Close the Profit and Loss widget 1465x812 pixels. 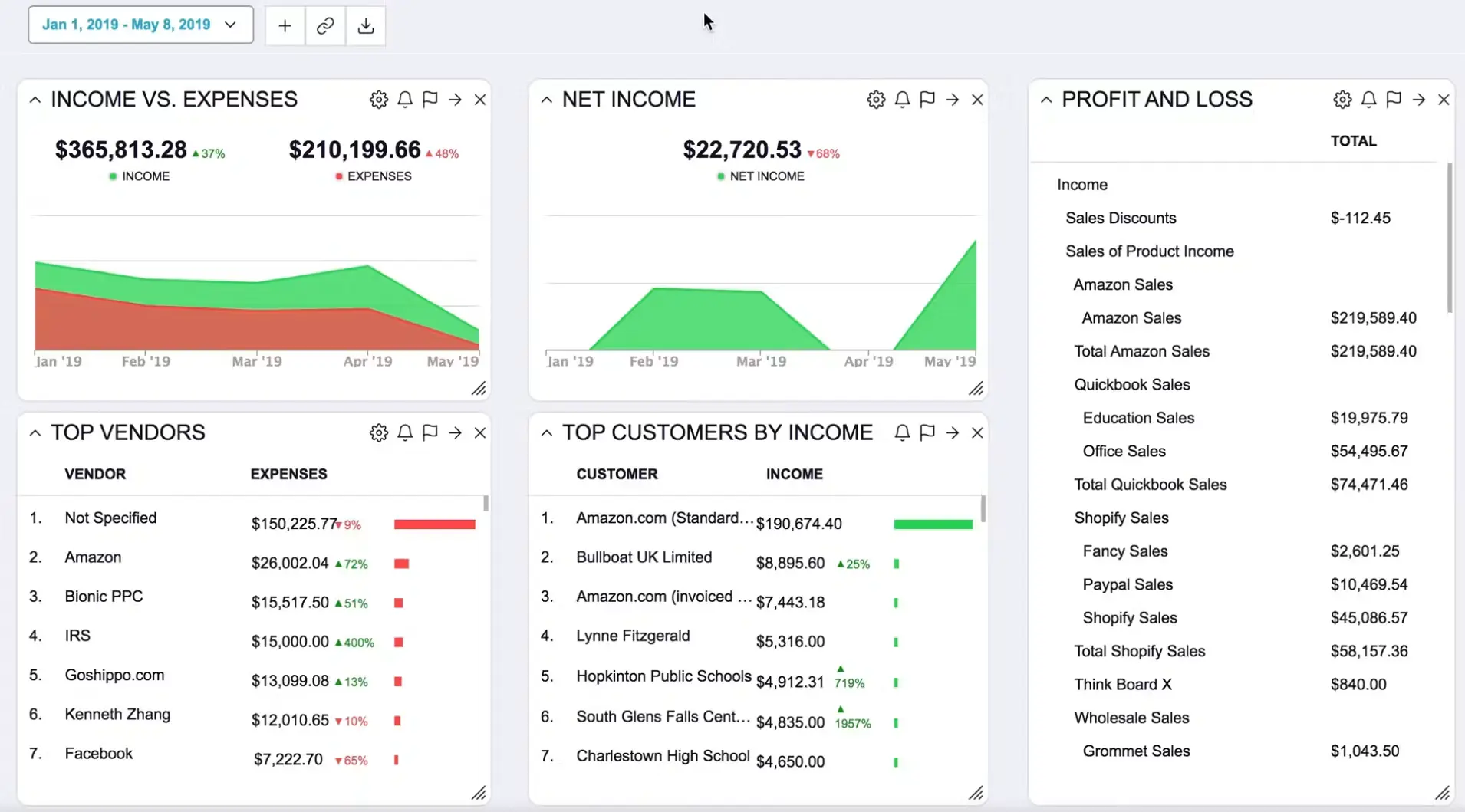[x=1444, y=100]
